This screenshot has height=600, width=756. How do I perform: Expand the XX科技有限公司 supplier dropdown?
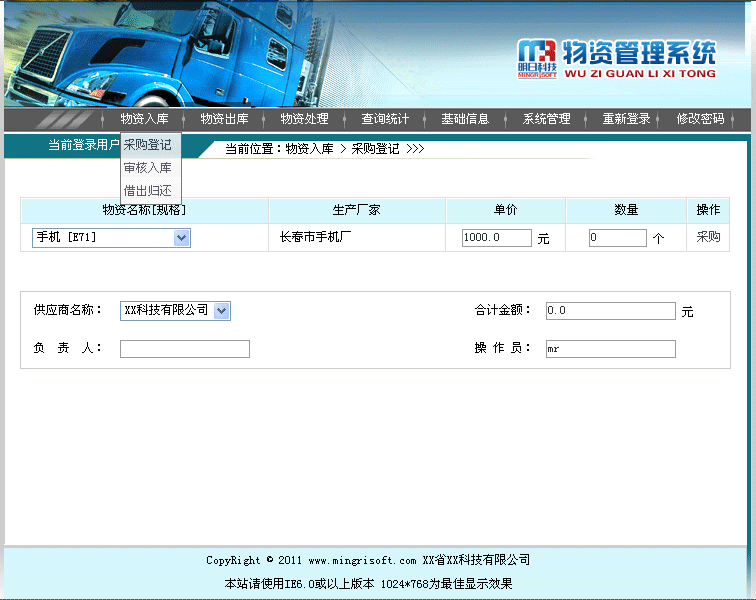click(176, 311)
